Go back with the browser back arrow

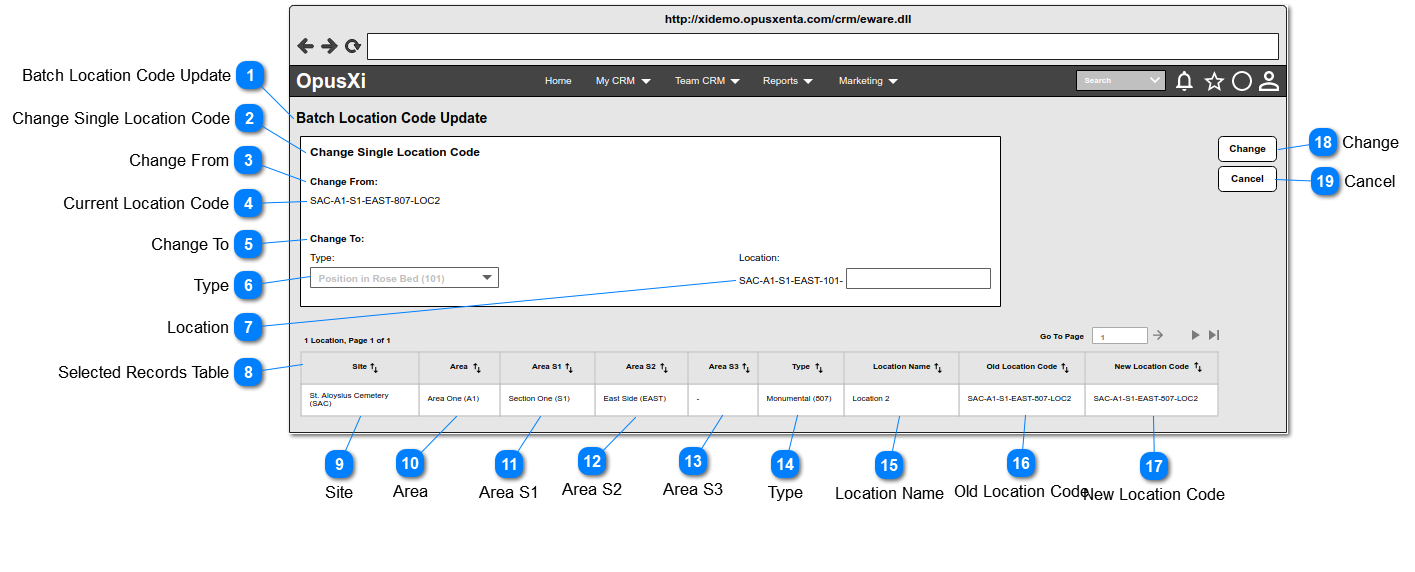coord(306,46)
